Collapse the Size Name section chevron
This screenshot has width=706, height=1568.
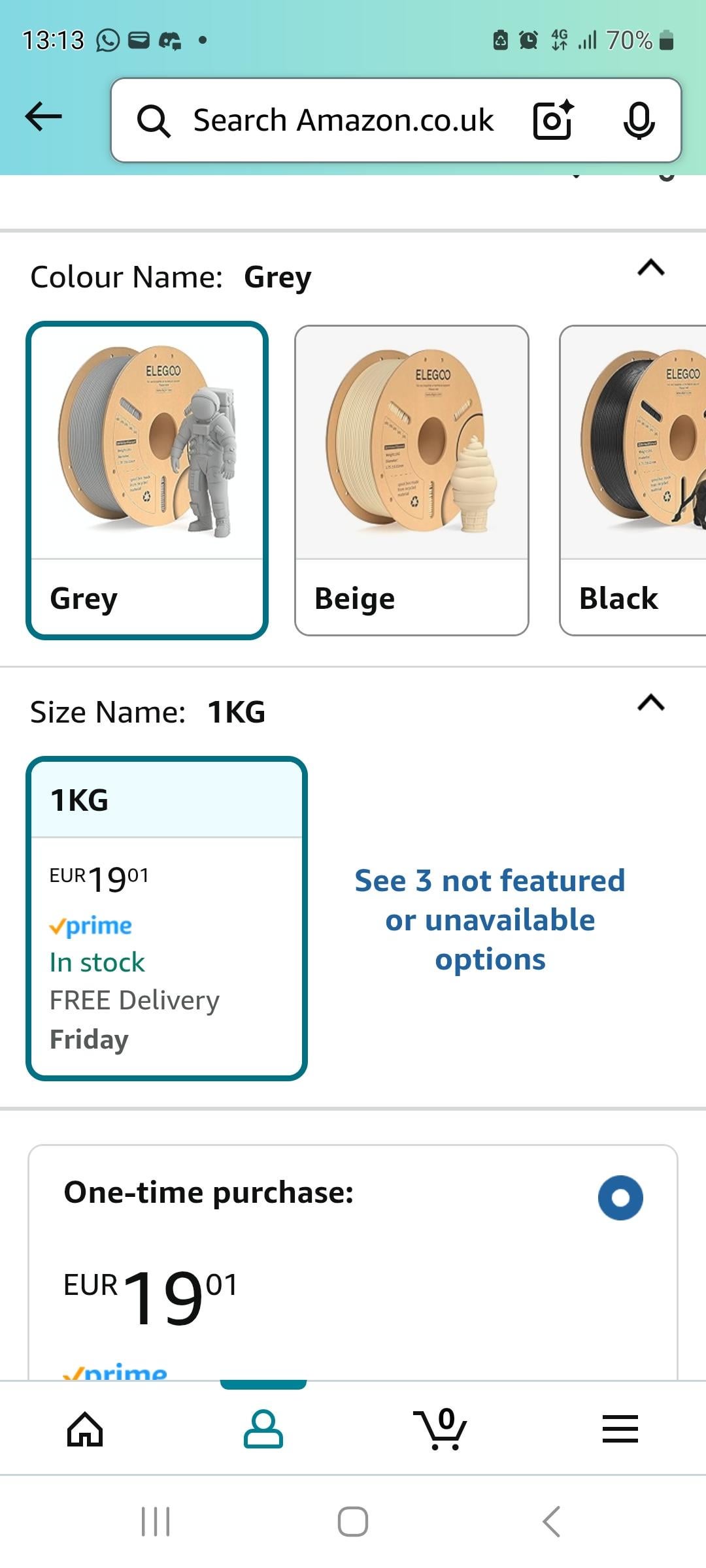[651, 702]
